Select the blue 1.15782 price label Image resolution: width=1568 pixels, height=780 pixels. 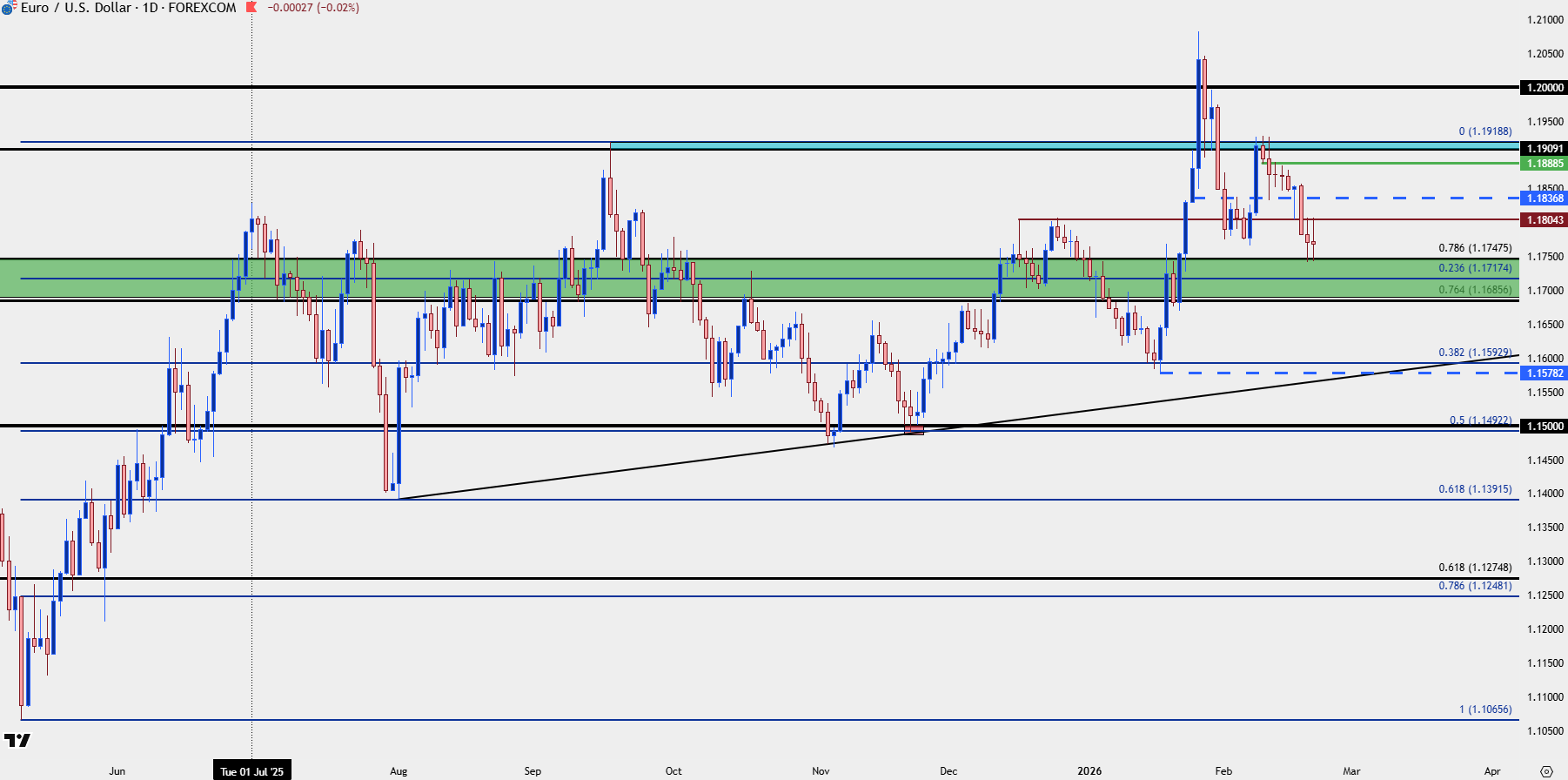click(x=1544, y=373)
